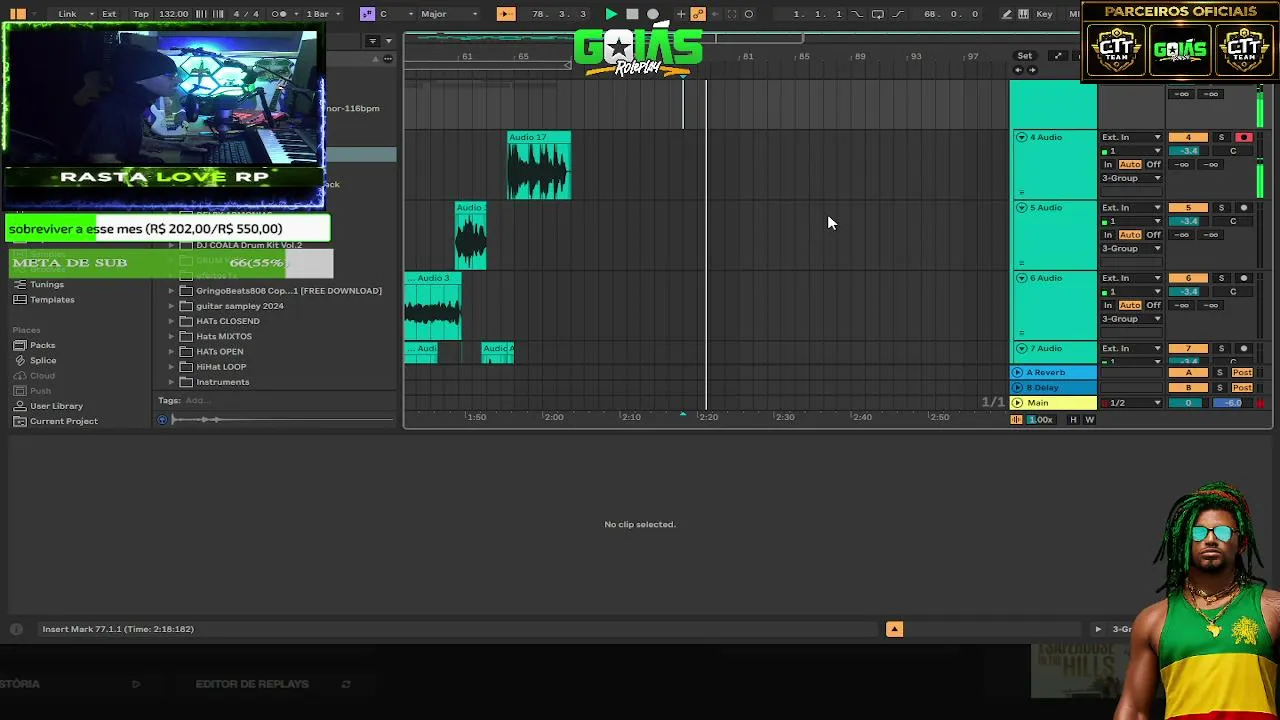Start playback with the green Play button

(x=611, y=14)
